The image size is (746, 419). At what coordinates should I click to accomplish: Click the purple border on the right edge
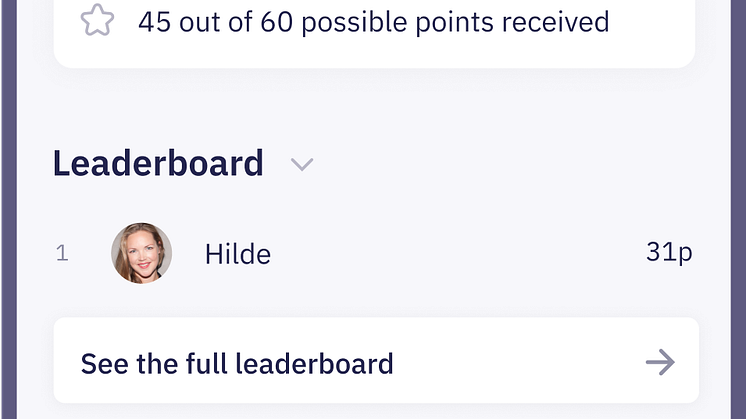[x=738, y=209]
